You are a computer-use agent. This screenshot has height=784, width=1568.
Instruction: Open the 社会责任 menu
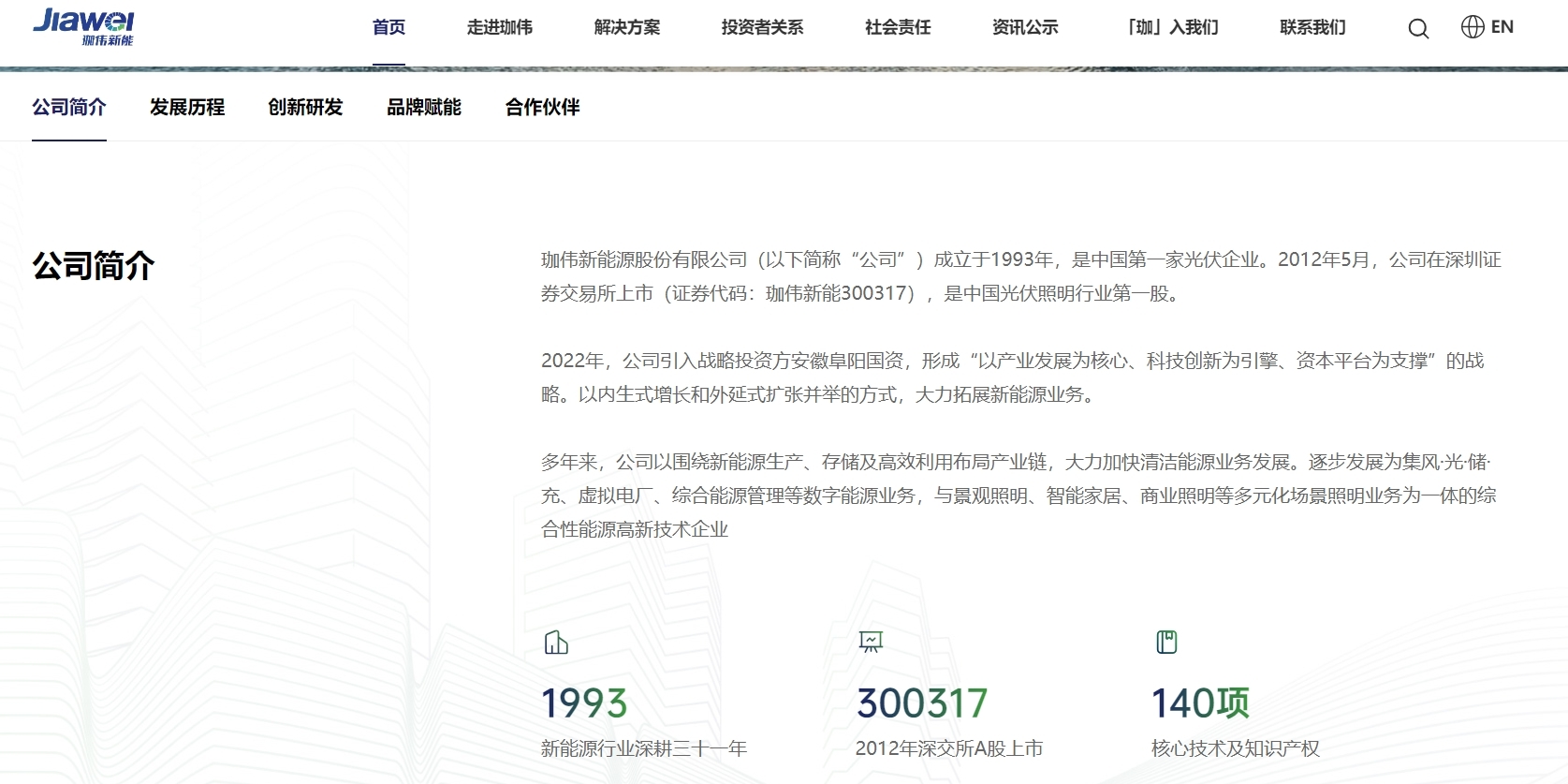point(898,27)
